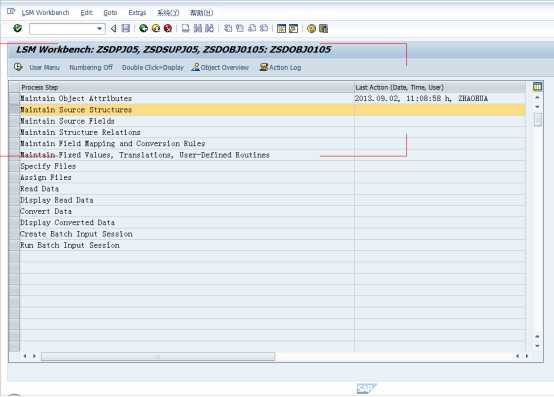Click the Numbering Off button
The height and width of the screenshot is (397, 554).
[91, 67]
